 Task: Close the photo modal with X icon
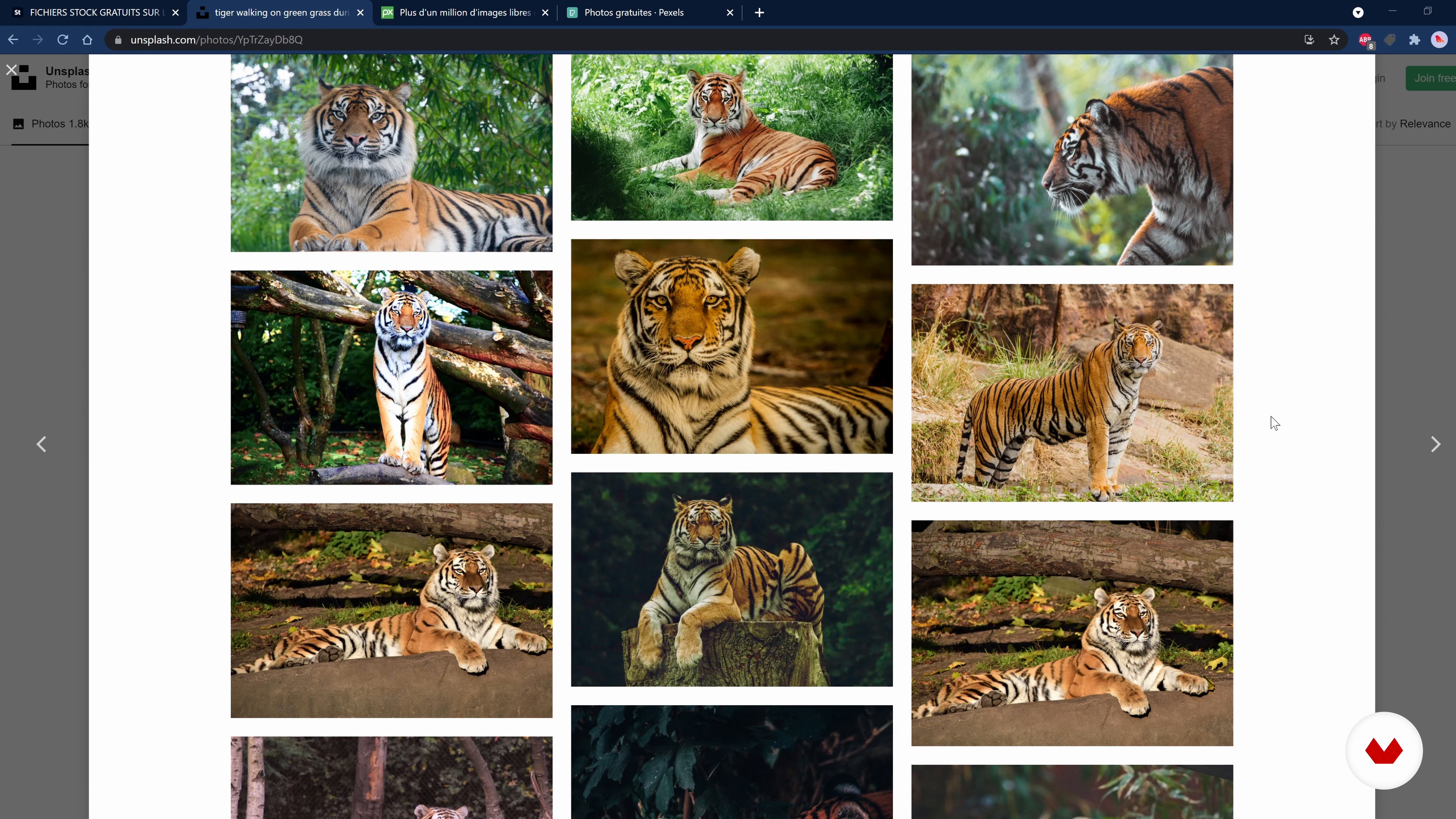pos(11,70)
